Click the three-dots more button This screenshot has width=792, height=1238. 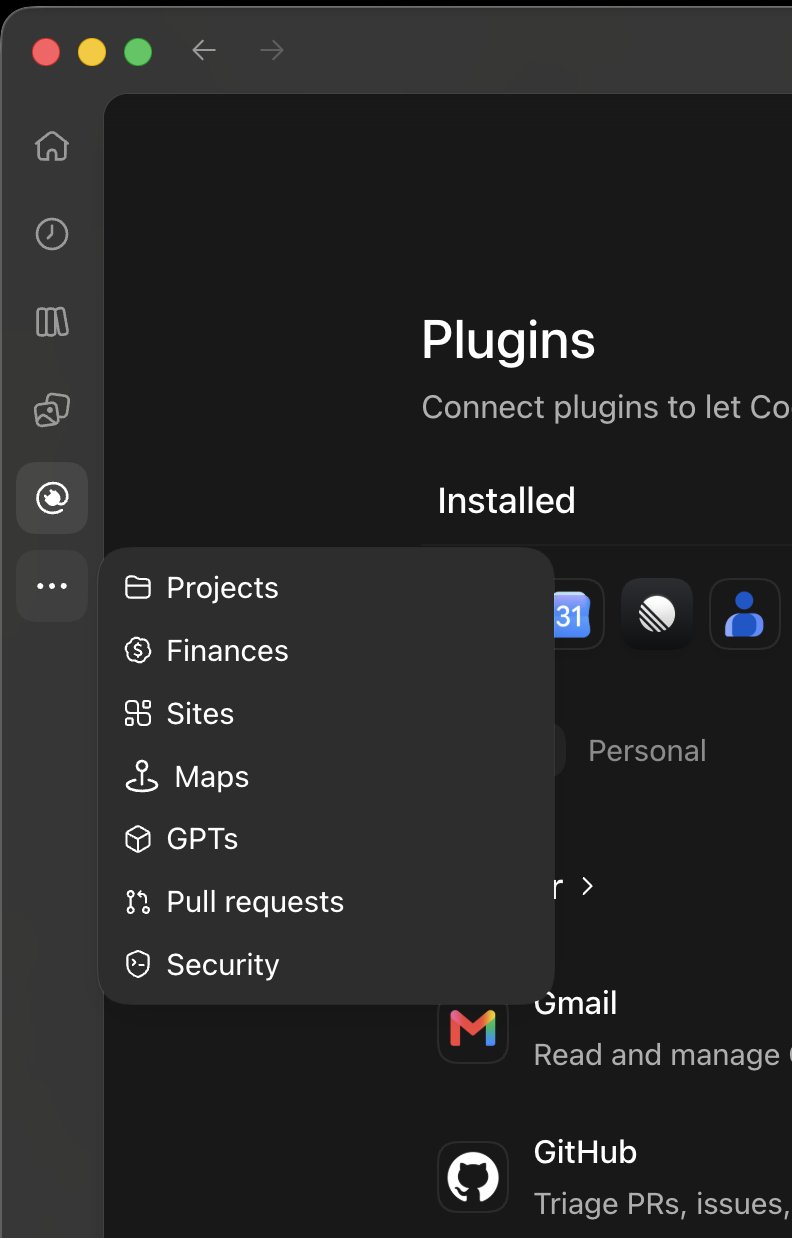coord(52,586)
